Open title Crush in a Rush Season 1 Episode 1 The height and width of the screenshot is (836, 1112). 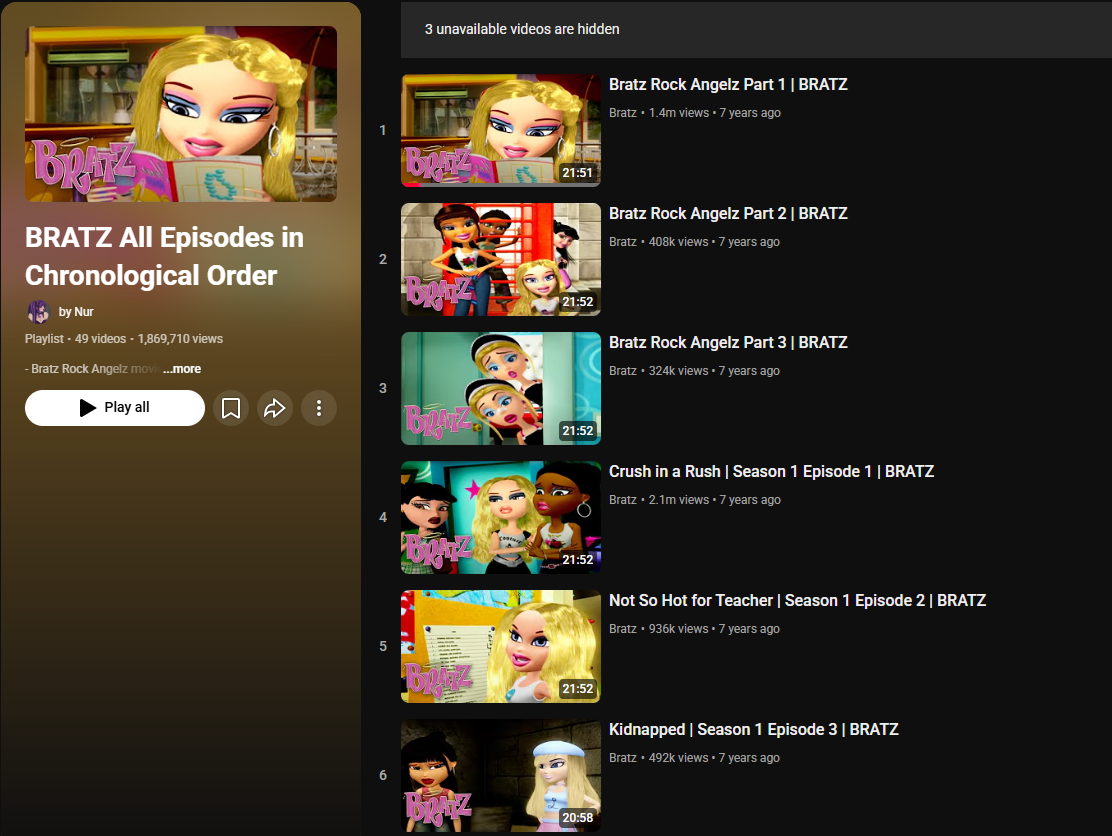click(x=772, y=472)
